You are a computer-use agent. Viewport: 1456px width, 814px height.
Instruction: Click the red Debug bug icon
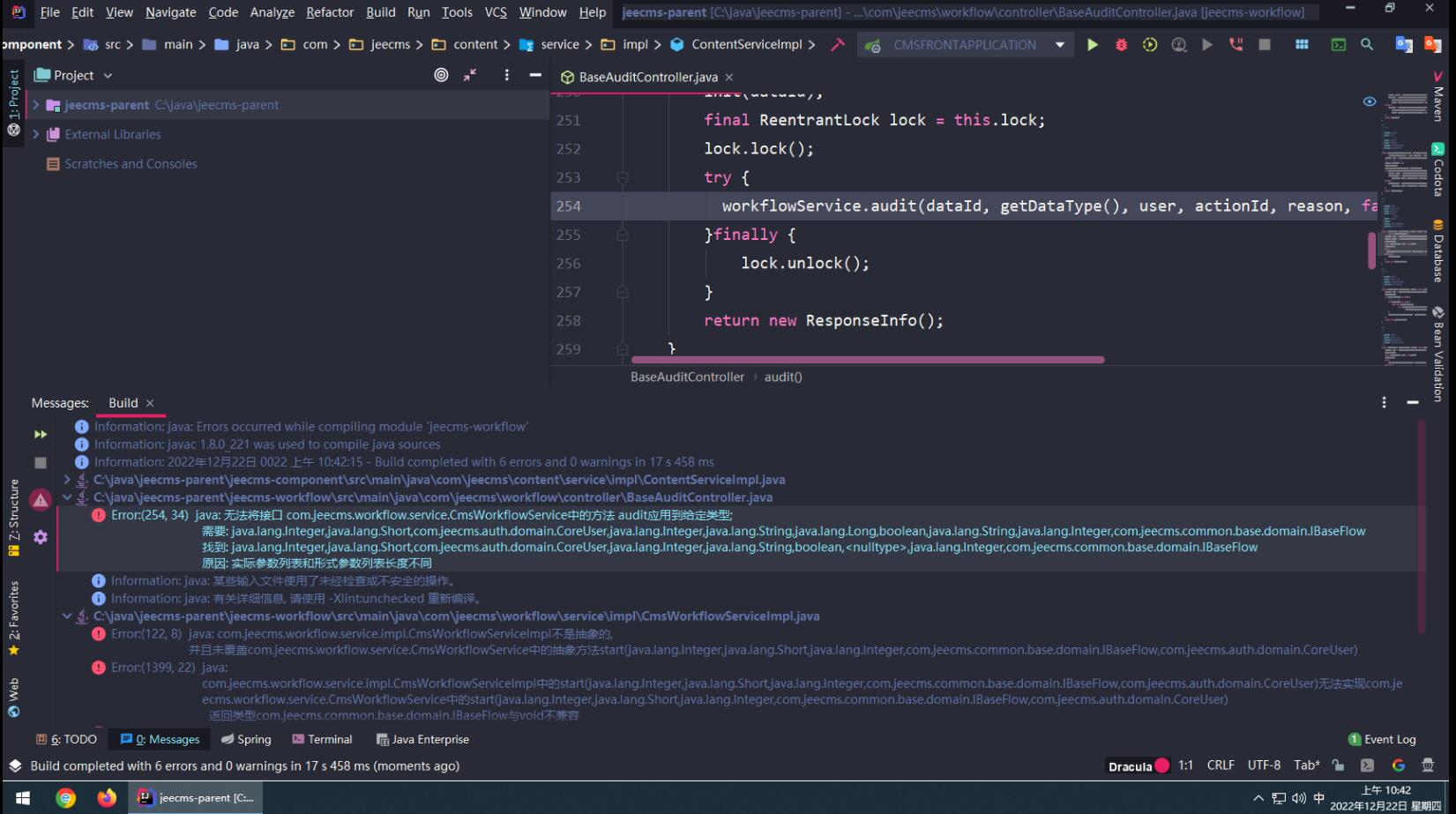coord(1121,45)
